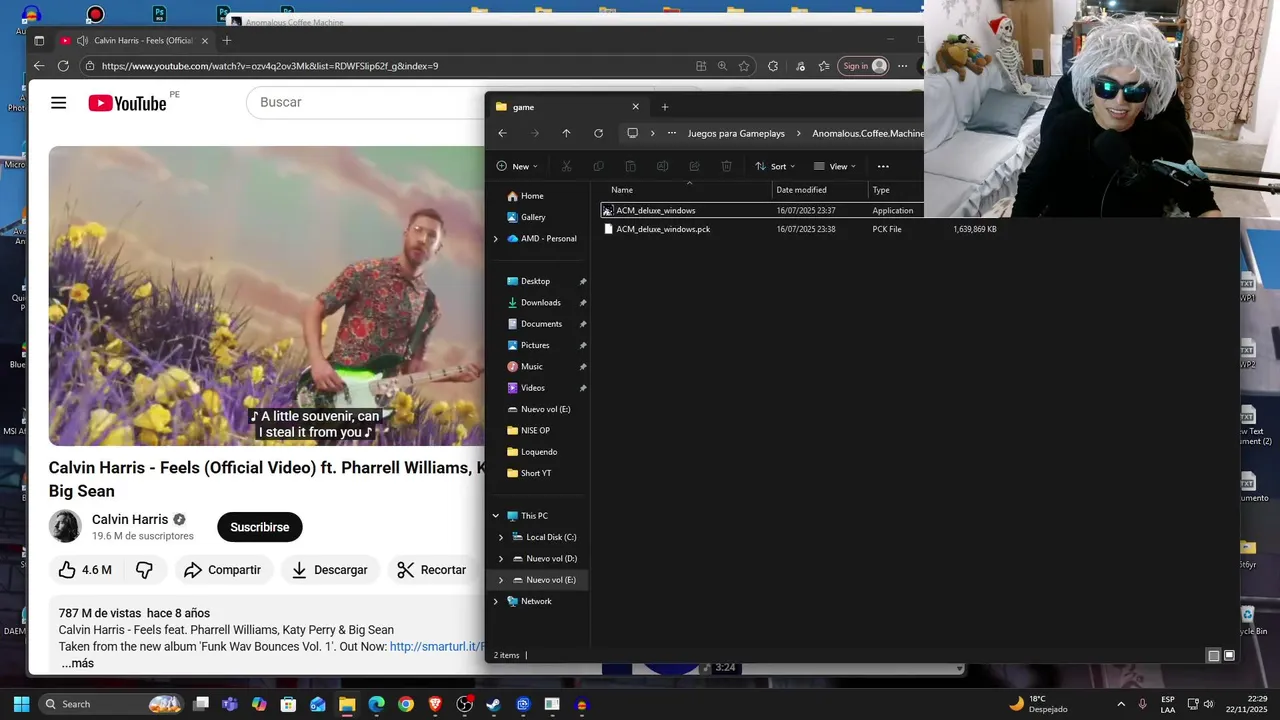Screen dimensions: 1280x720
Task: Click the Calvin Harris video player
Action: pos(267,296)
